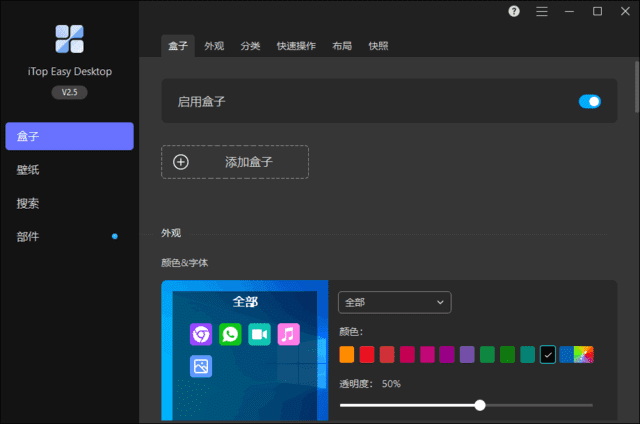Viewport: 640px width, 424px height.
Task: Expand the 全部 dropdown
Action: tap(394, 302)
